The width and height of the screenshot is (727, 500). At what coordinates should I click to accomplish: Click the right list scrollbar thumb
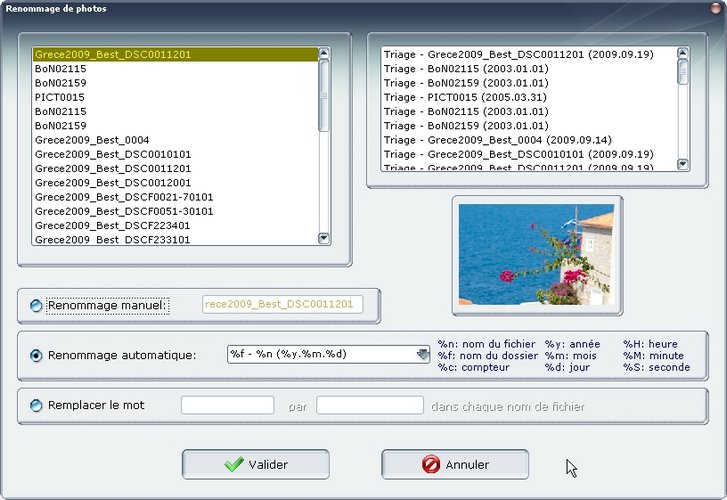[x=683, y=71]
